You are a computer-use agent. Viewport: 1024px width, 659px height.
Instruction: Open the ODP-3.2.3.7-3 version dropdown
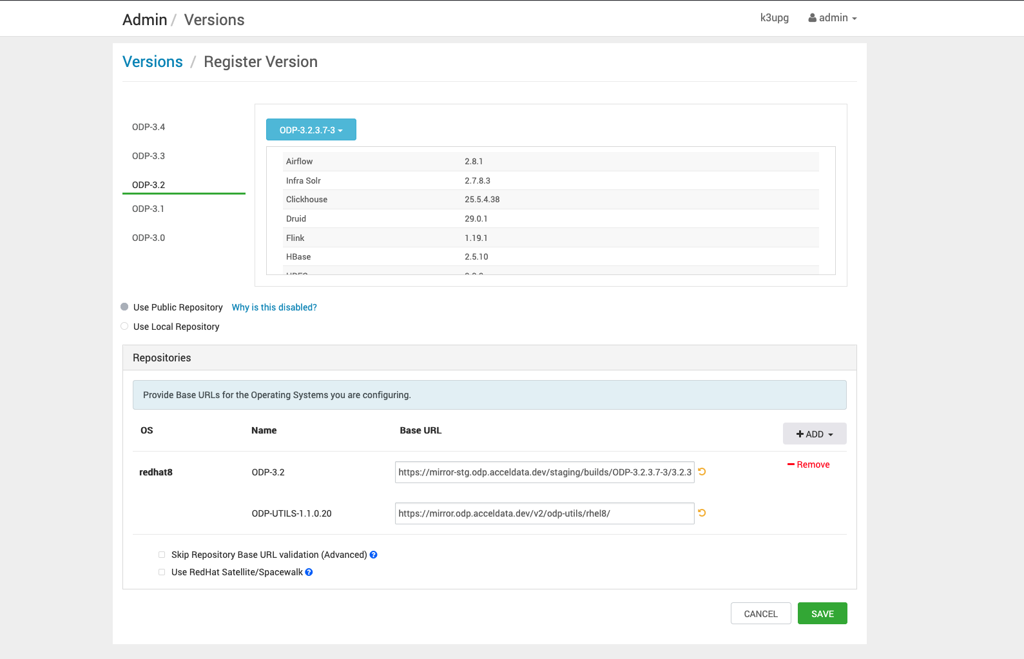tap(311, 130)
